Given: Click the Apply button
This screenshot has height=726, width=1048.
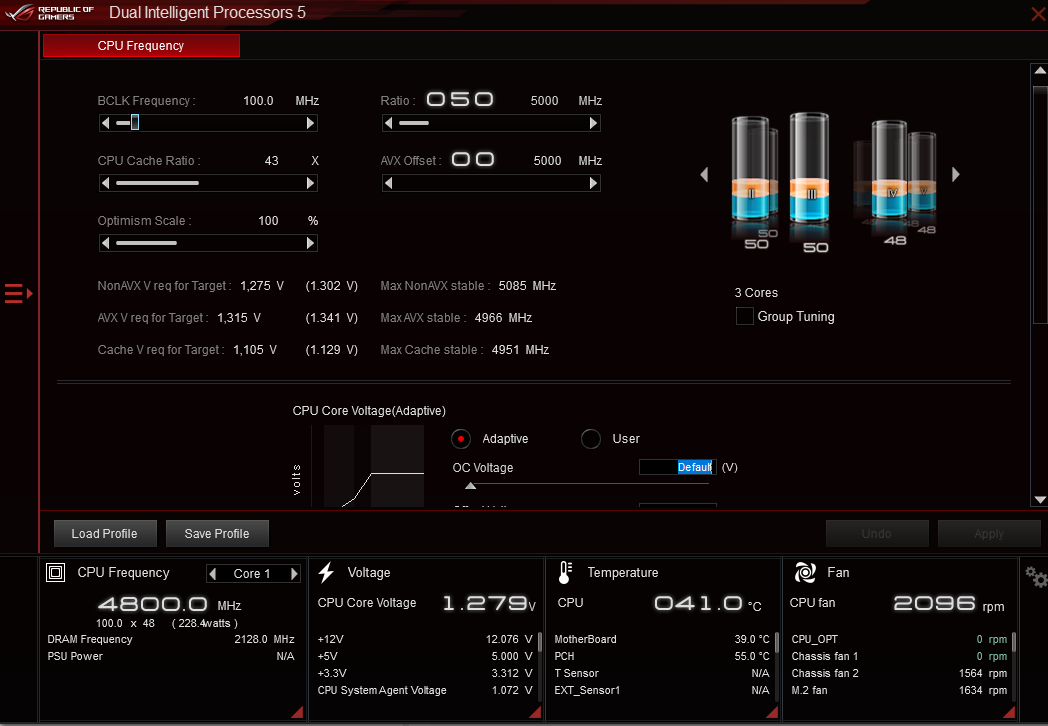Looking at the screenshot, I should click(989, 533).
